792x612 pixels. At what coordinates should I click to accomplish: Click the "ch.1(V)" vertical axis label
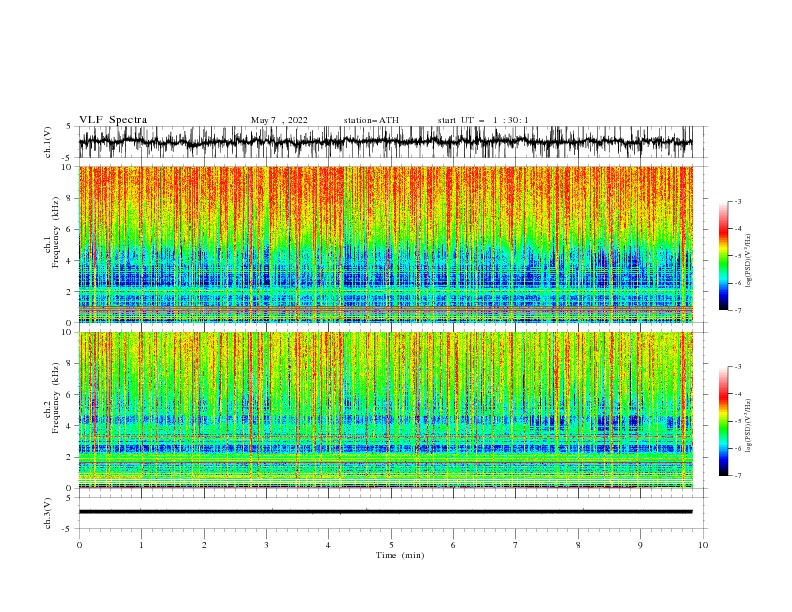click(48, 142)
